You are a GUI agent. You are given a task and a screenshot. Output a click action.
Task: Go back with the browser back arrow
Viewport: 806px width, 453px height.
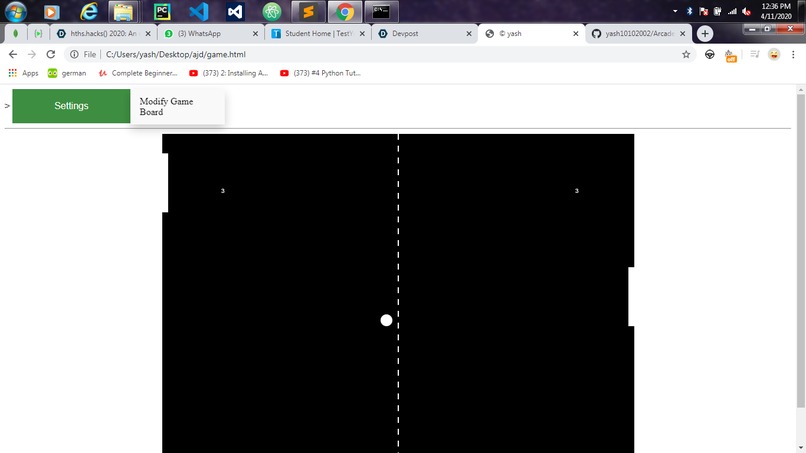(13, 54)
